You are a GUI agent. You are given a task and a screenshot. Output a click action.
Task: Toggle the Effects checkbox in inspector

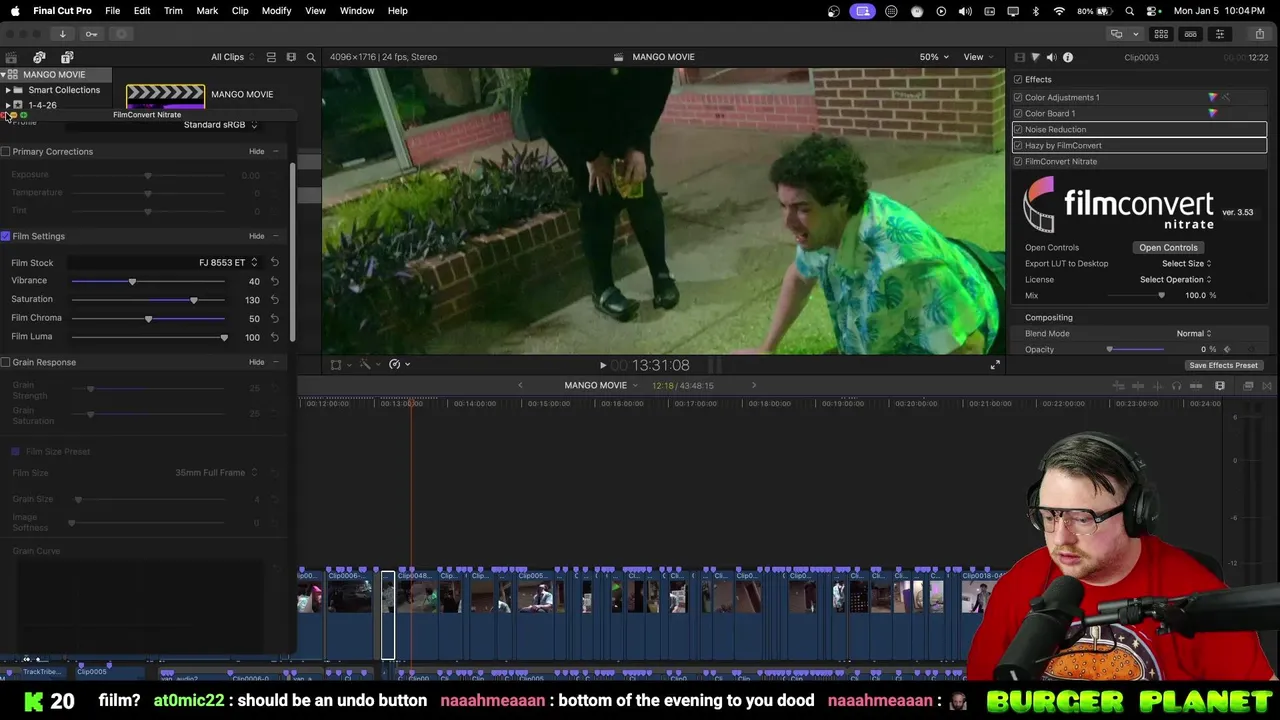click(x=1018, y=79)
